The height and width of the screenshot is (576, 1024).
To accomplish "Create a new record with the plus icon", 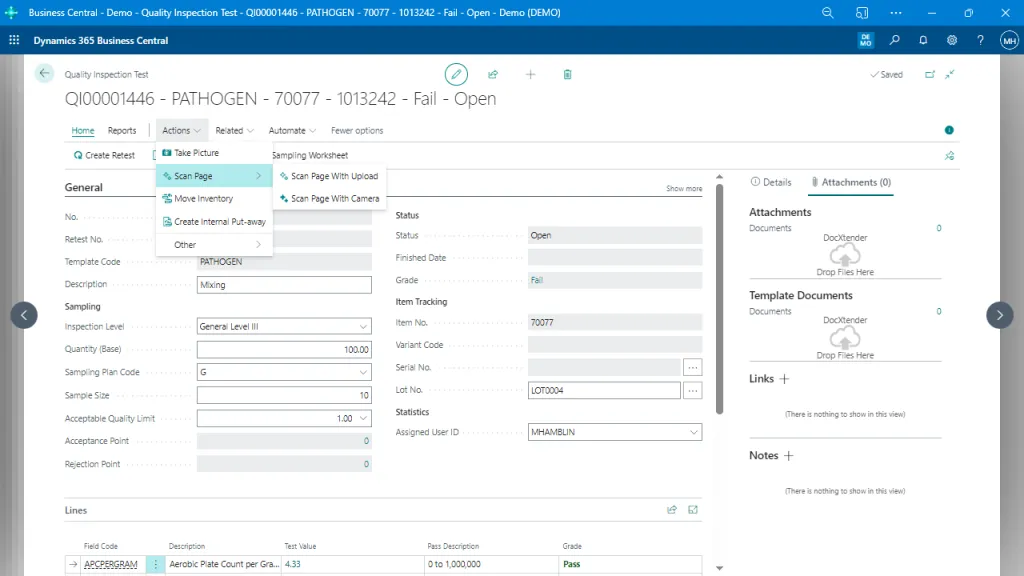I will pos(530,74).
